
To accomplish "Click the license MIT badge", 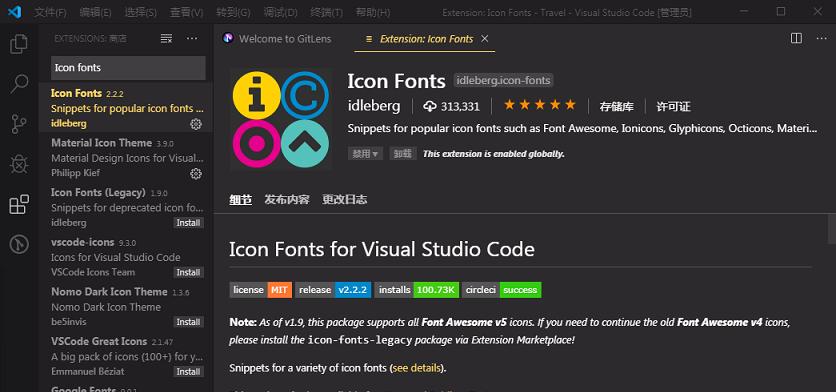I will tap(261, 290).
